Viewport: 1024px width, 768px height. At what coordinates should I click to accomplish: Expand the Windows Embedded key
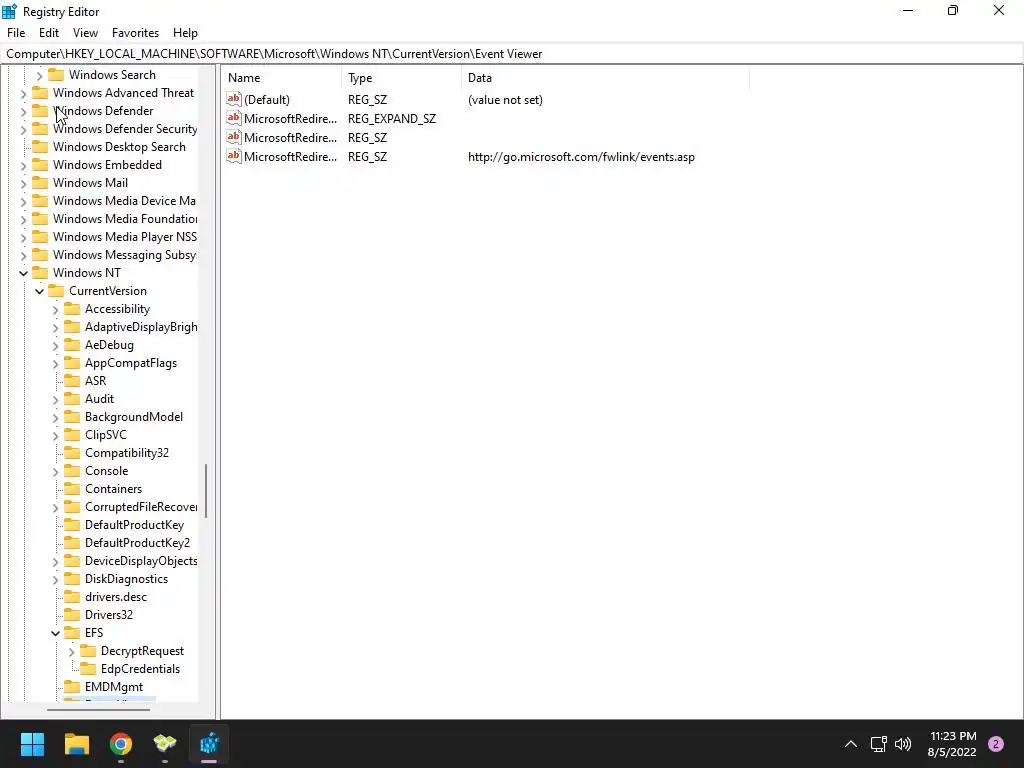(x=24, y=166)
